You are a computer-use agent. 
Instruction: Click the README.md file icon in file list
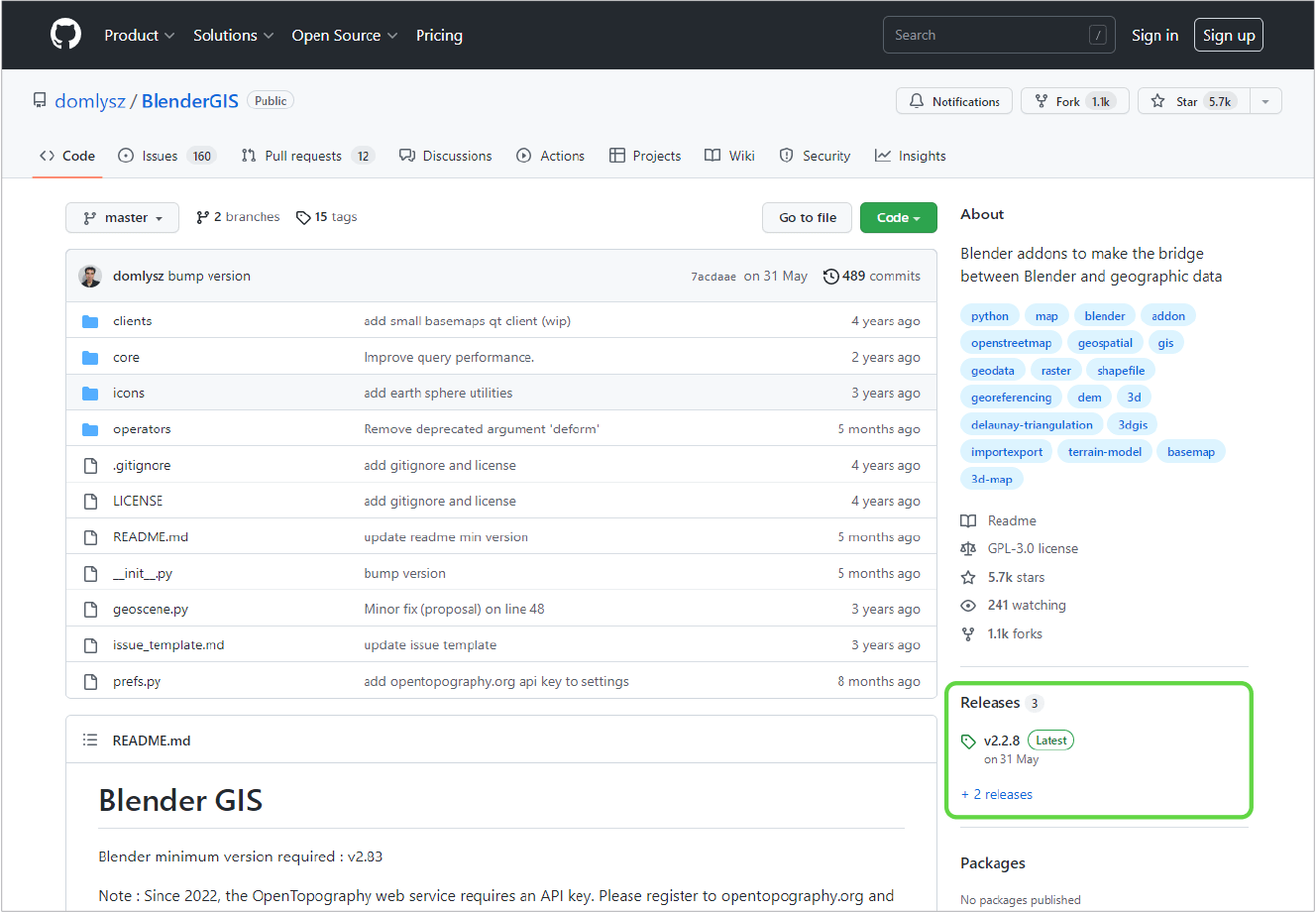click(90, 537)
